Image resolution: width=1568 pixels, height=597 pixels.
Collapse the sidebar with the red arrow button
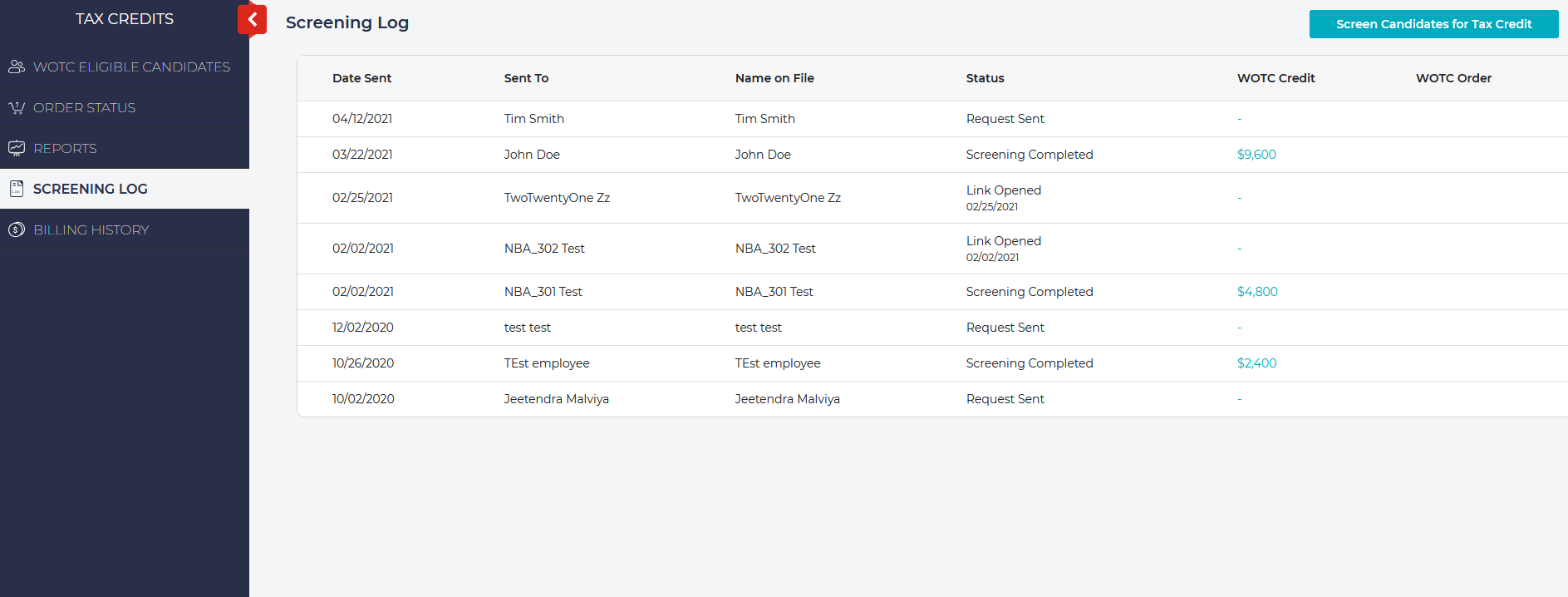point(253,20)
